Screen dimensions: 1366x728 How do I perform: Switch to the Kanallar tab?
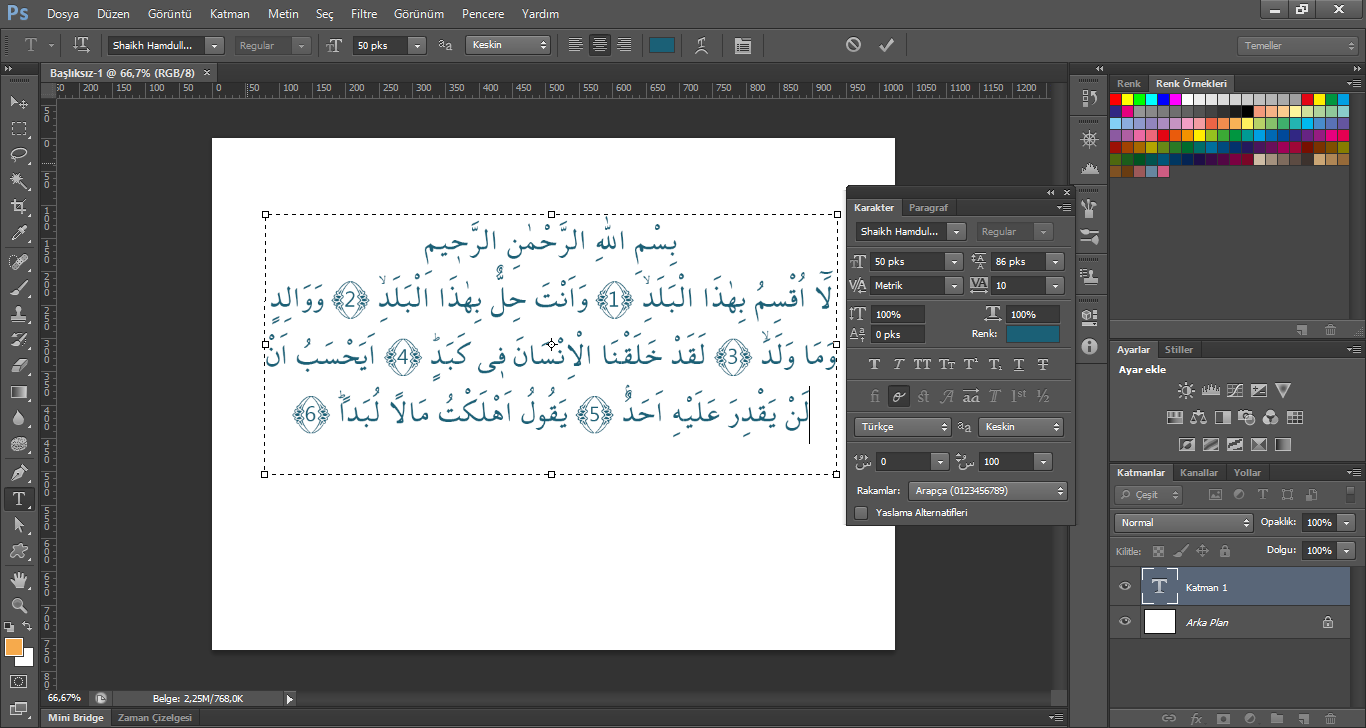pyautogui.click(x=1199, y=472)
